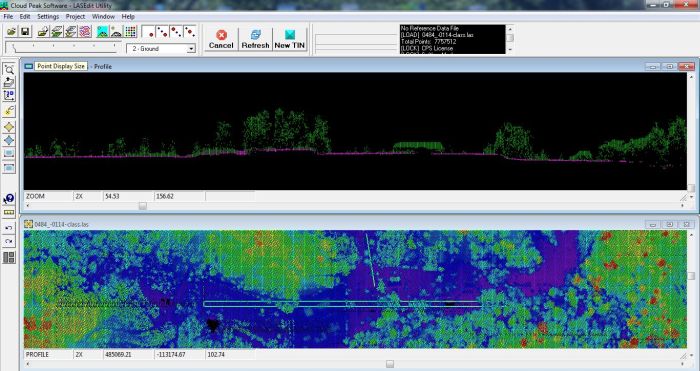Click the save floppy disk icon
Image resolution: width=700 pixels, height=371 pixels.
[25, 31]
